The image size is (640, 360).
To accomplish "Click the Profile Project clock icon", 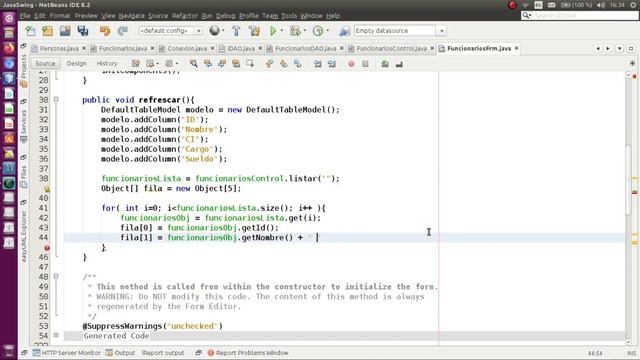I will pos(318,31).
